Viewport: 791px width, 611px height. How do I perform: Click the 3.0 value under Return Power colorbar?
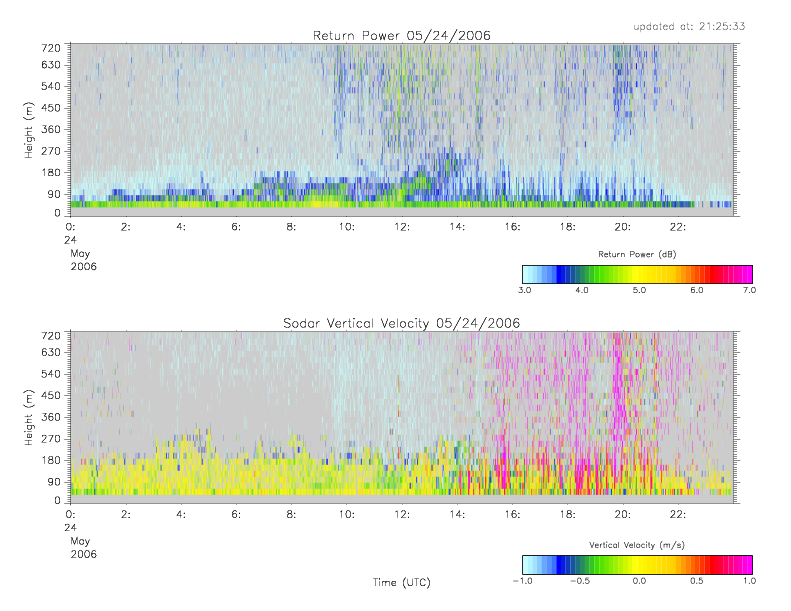pos(525,290)
